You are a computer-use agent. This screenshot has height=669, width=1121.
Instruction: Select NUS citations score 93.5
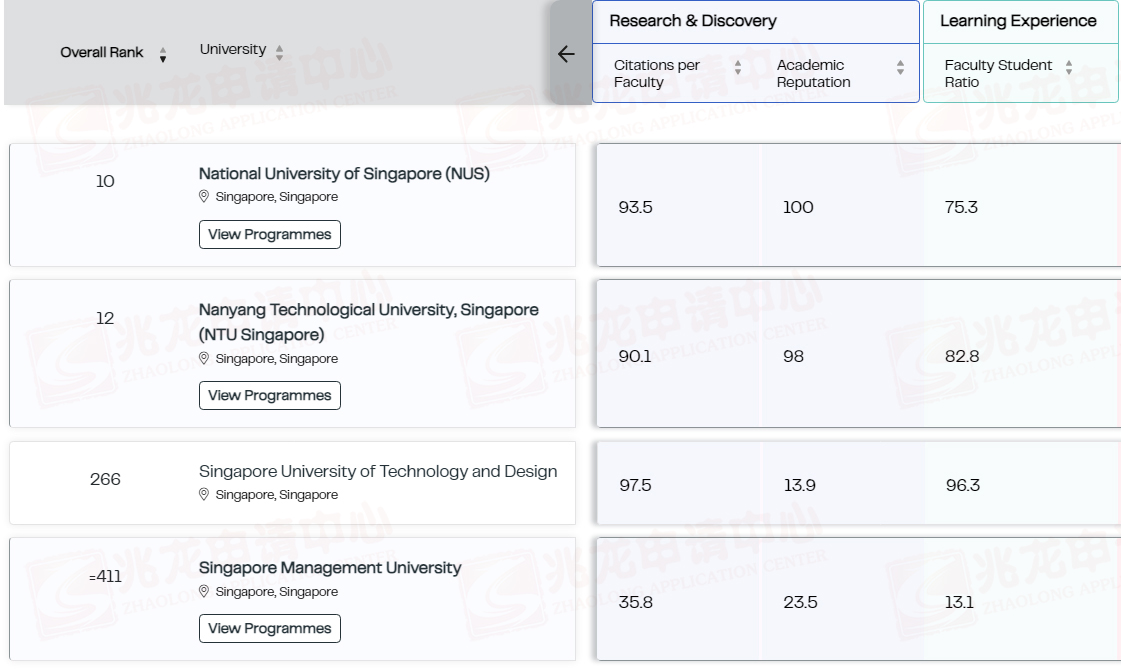[x=636, y=207]
